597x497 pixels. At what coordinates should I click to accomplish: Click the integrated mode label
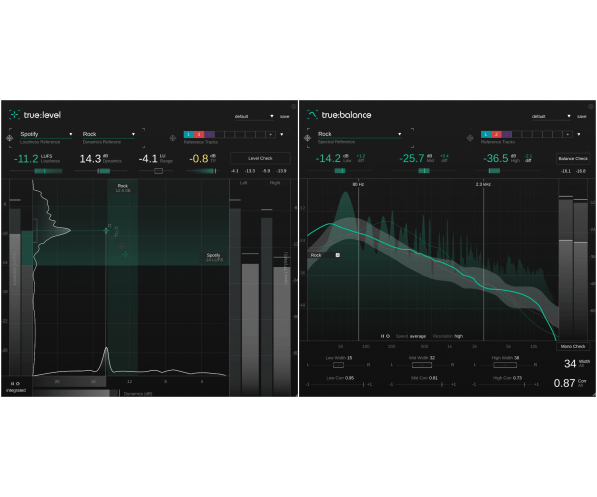pos(16,390)
